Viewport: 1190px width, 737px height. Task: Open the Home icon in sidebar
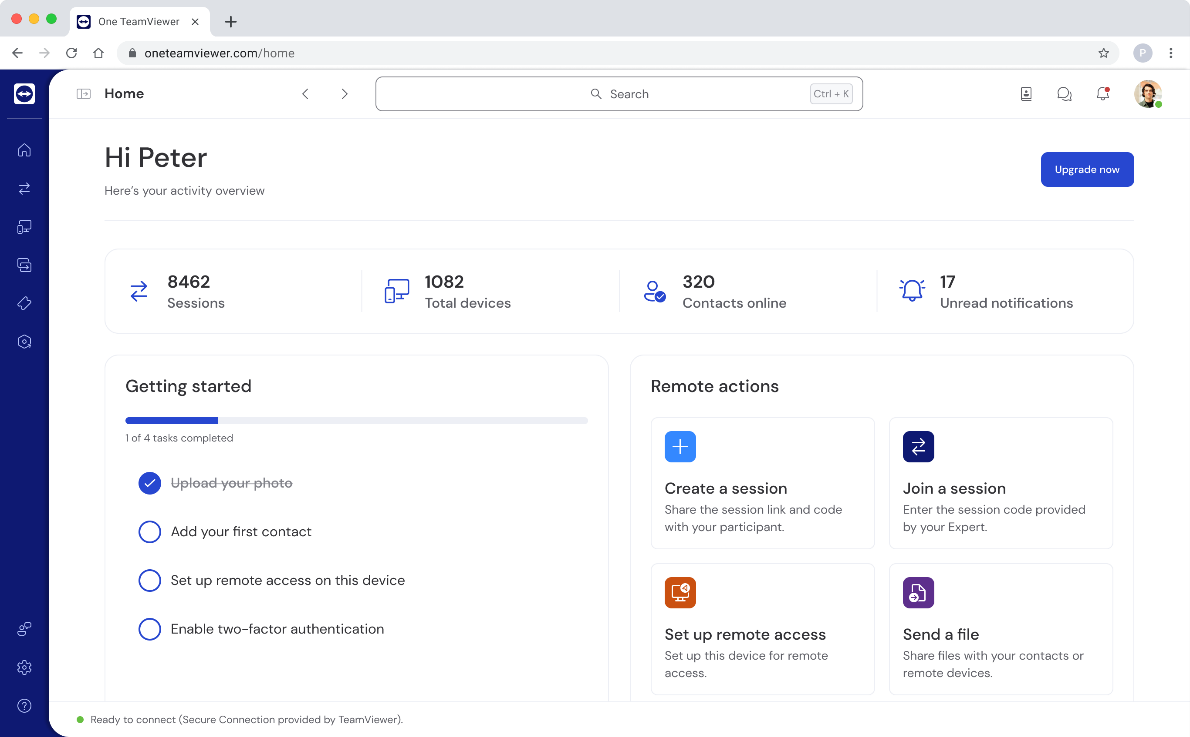pos(24,150)
